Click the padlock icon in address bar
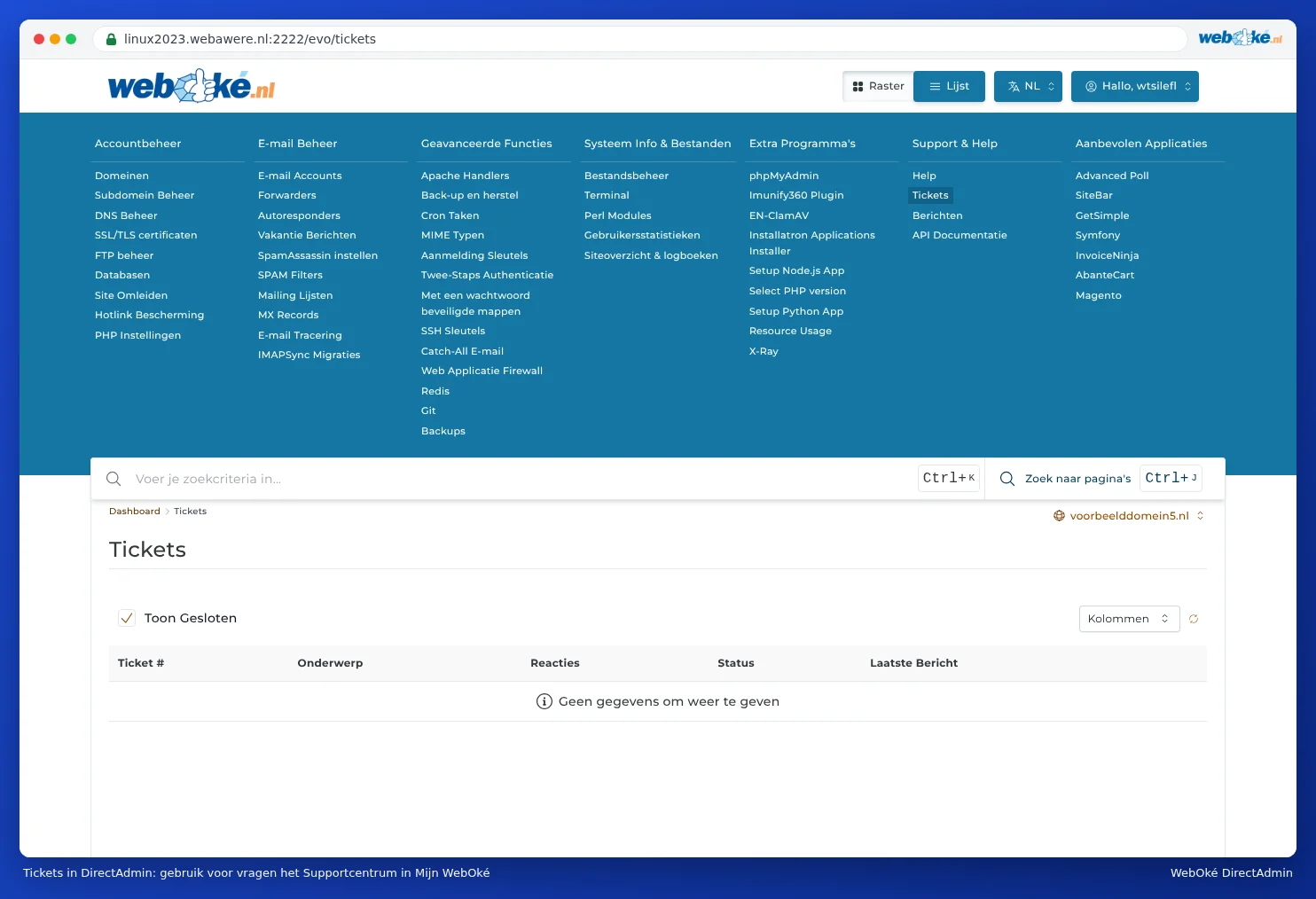 [x=112, y=39]
